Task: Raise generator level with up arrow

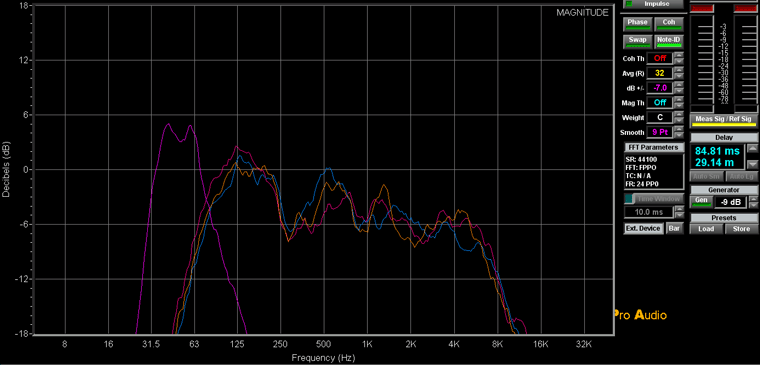Action: tap(753, 199)
